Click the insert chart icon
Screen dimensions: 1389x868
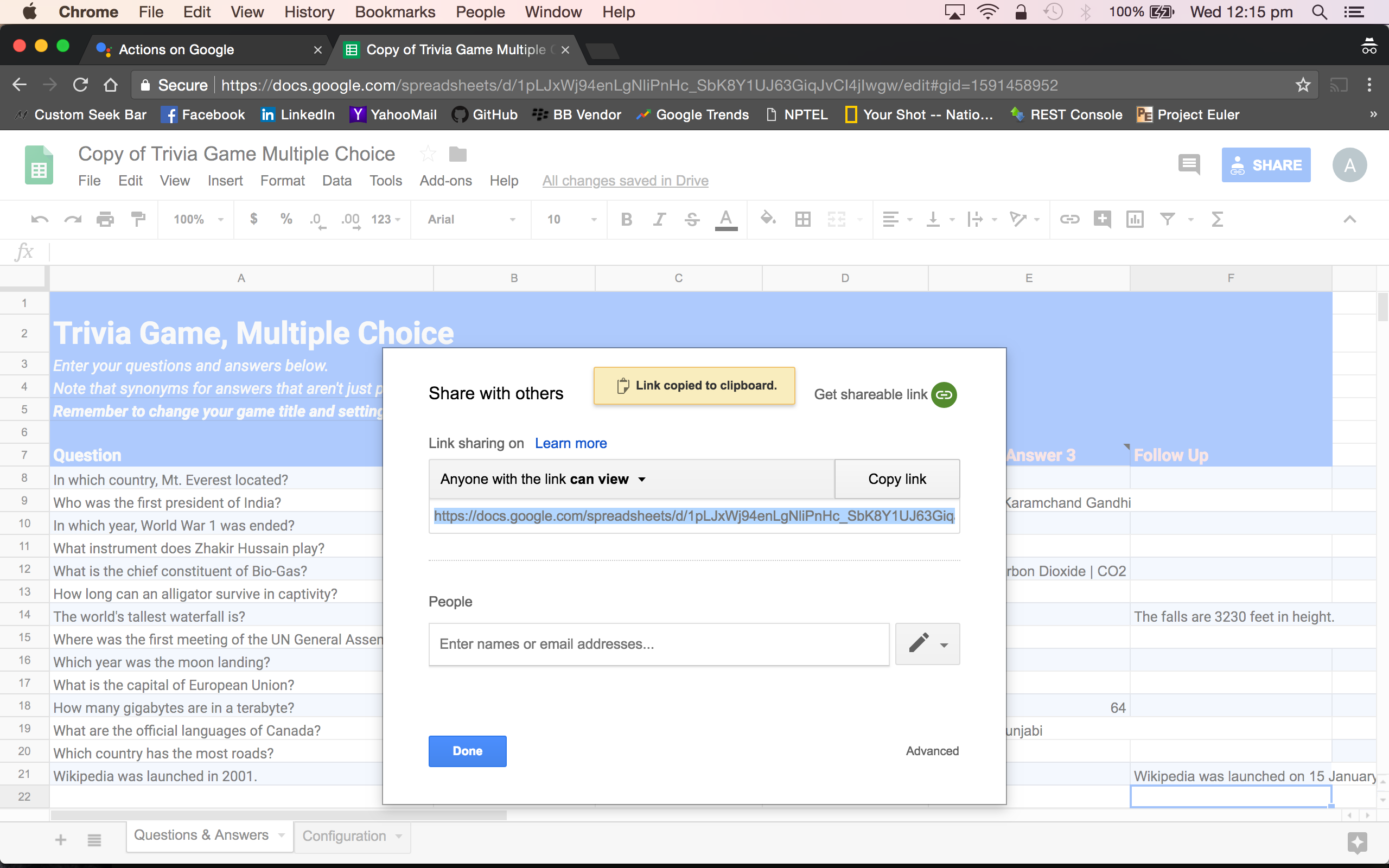pos(1134,219)
